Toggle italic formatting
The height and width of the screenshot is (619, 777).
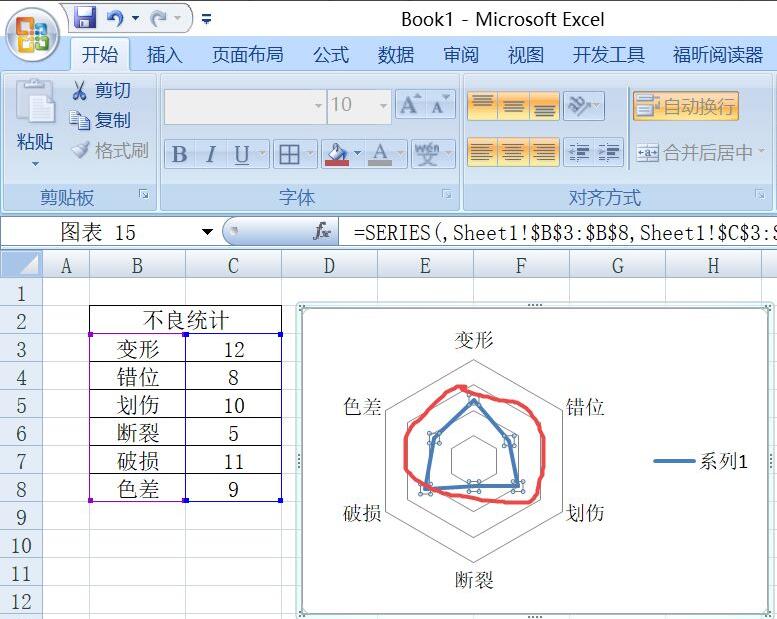pos(210,154)
